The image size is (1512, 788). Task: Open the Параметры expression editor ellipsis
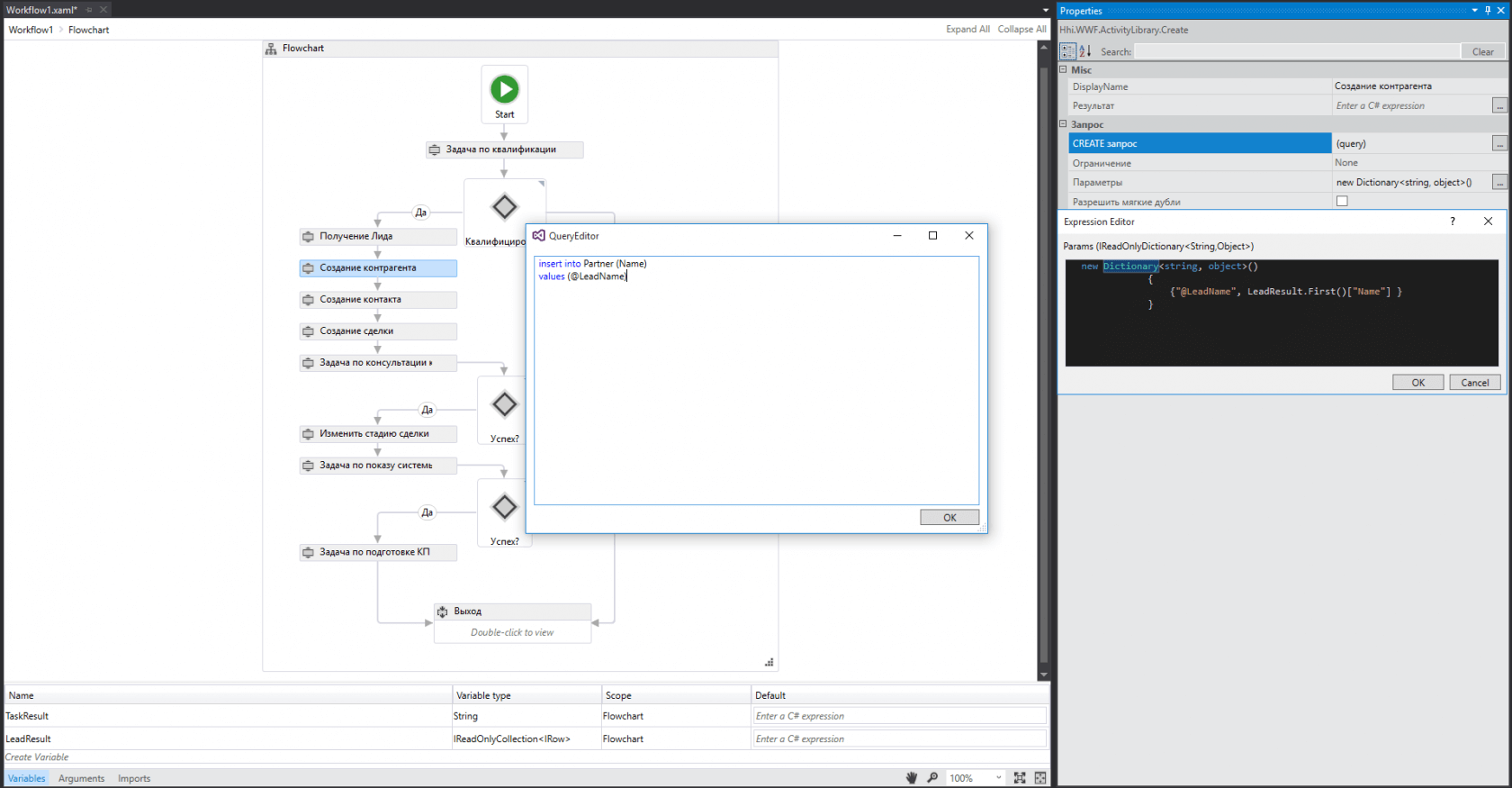coord(1499,182)
